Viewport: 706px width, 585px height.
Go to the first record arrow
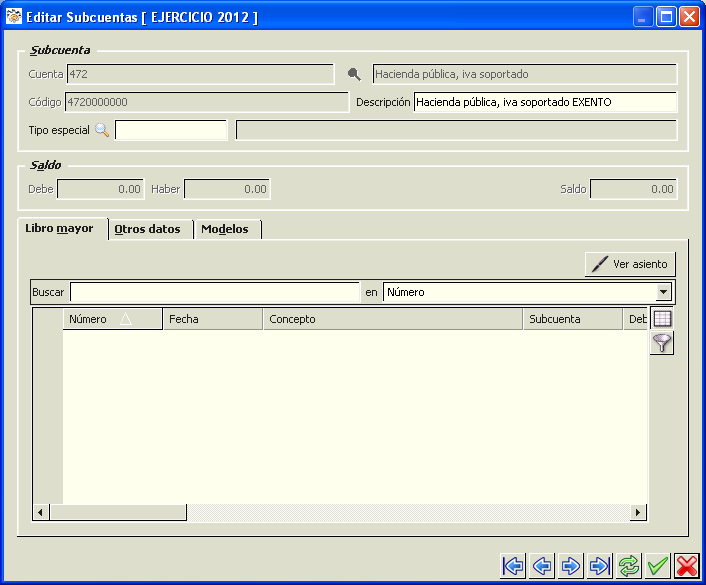513,566
